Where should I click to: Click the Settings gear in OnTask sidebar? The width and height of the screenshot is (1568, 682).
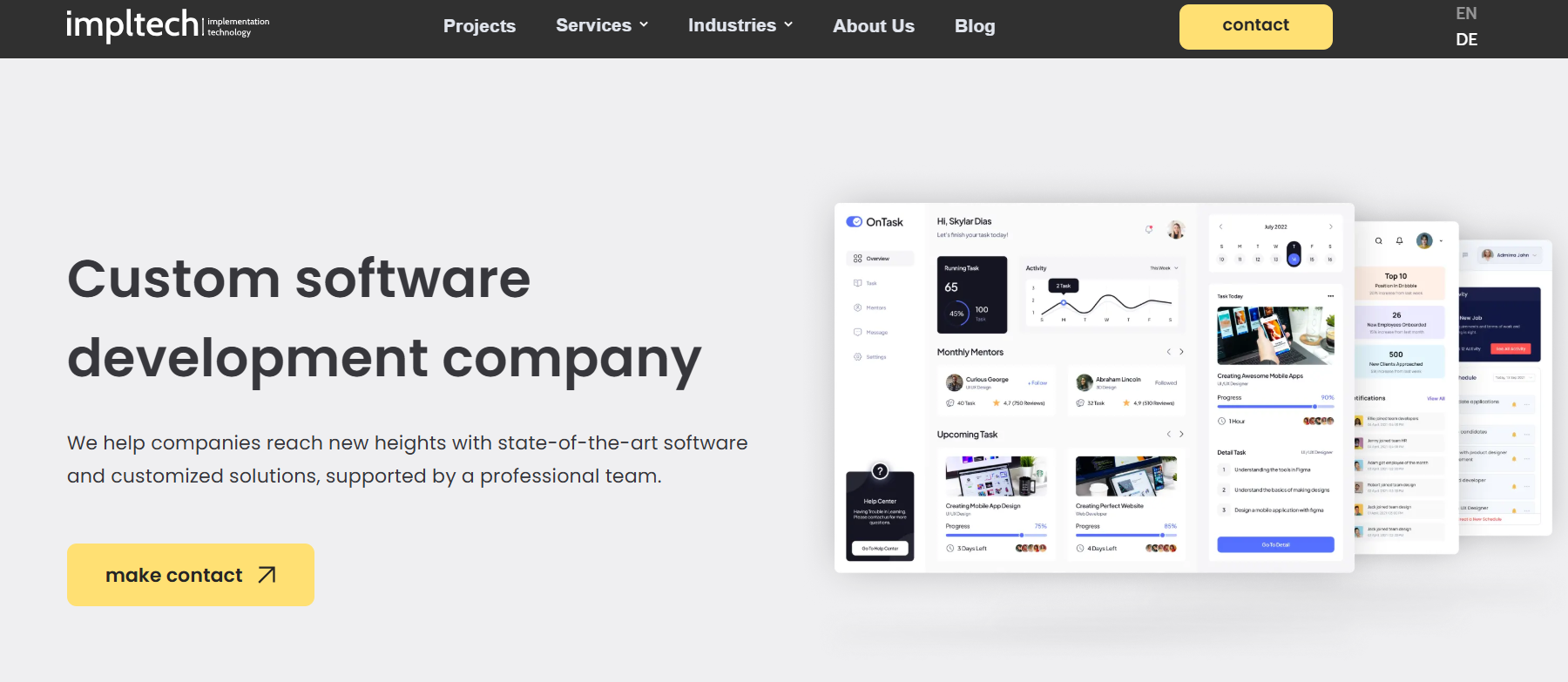click(858, 357)
